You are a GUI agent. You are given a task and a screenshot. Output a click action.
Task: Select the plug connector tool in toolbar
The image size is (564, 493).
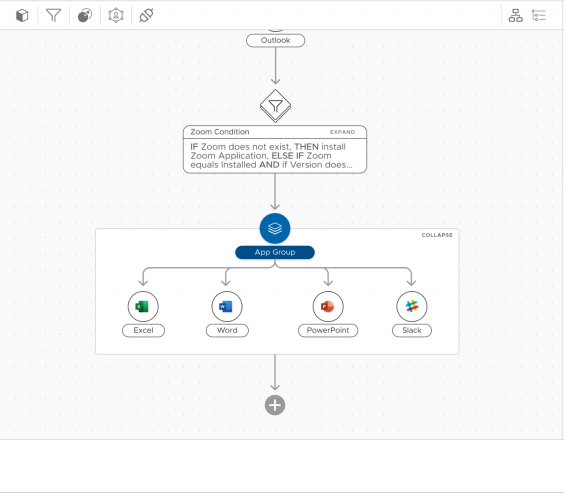point(146,15)
